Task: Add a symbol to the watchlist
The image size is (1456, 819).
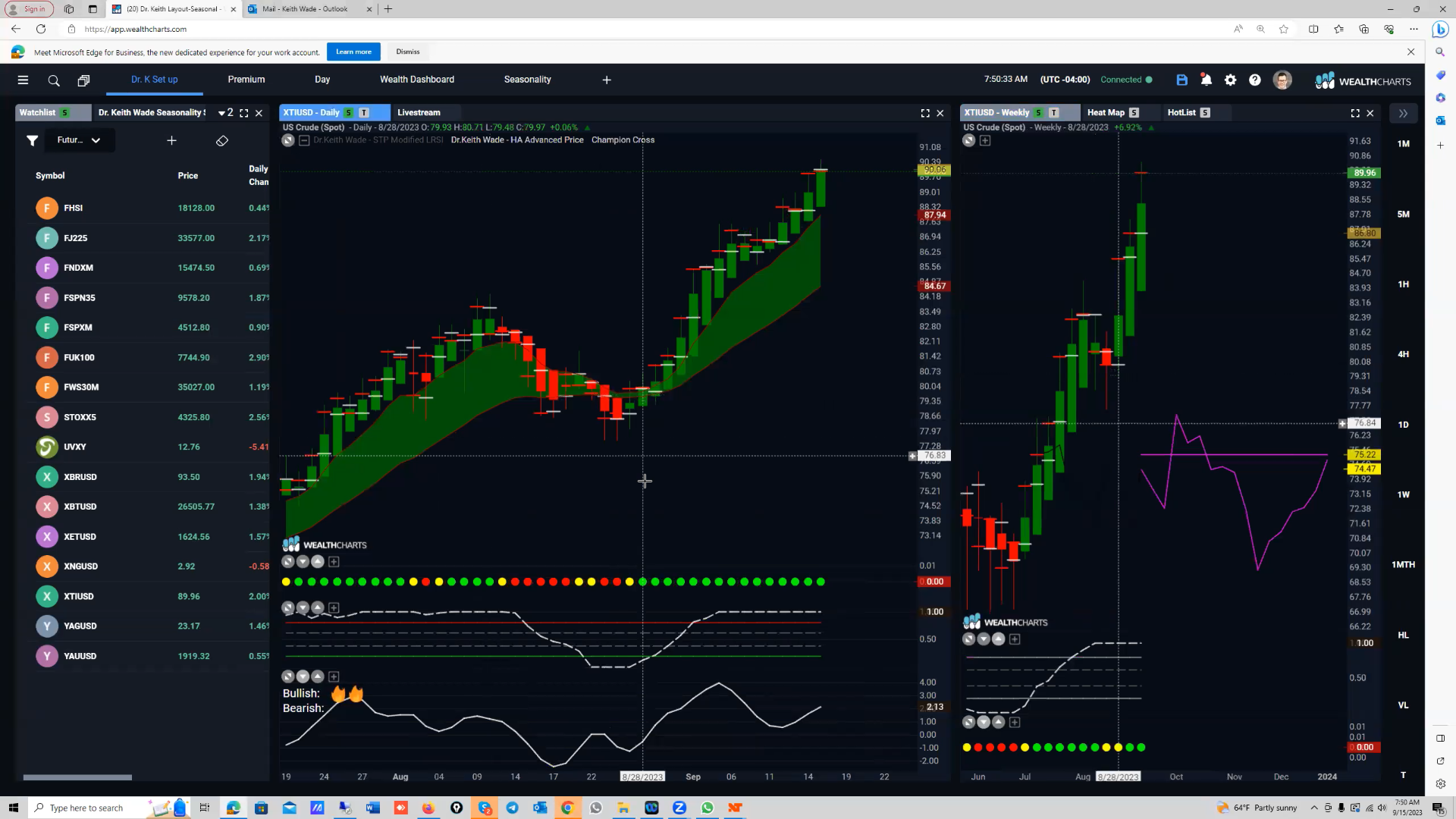Action: click(171, 140)
